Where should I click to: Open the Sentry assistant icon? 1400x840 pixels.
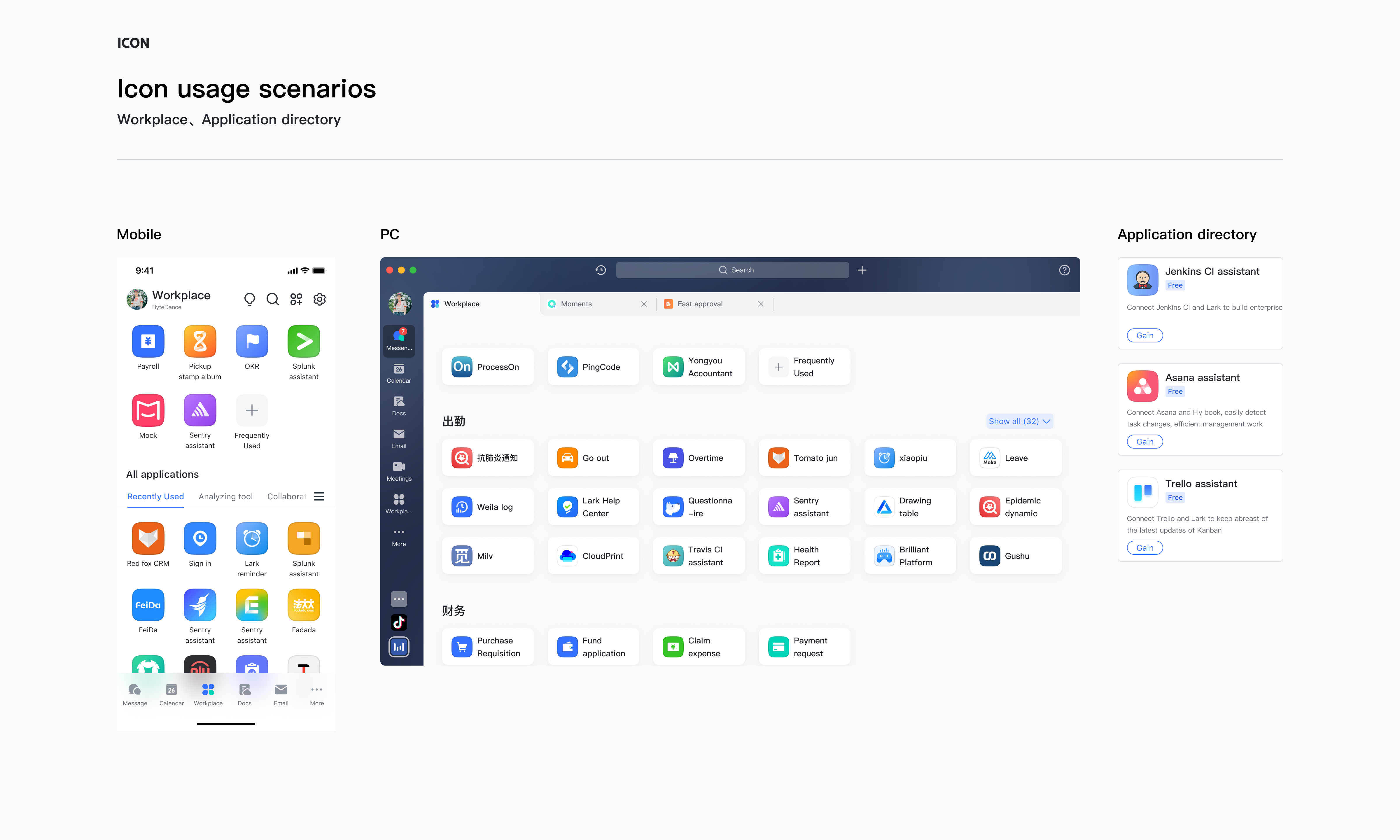tap(199, 410)
